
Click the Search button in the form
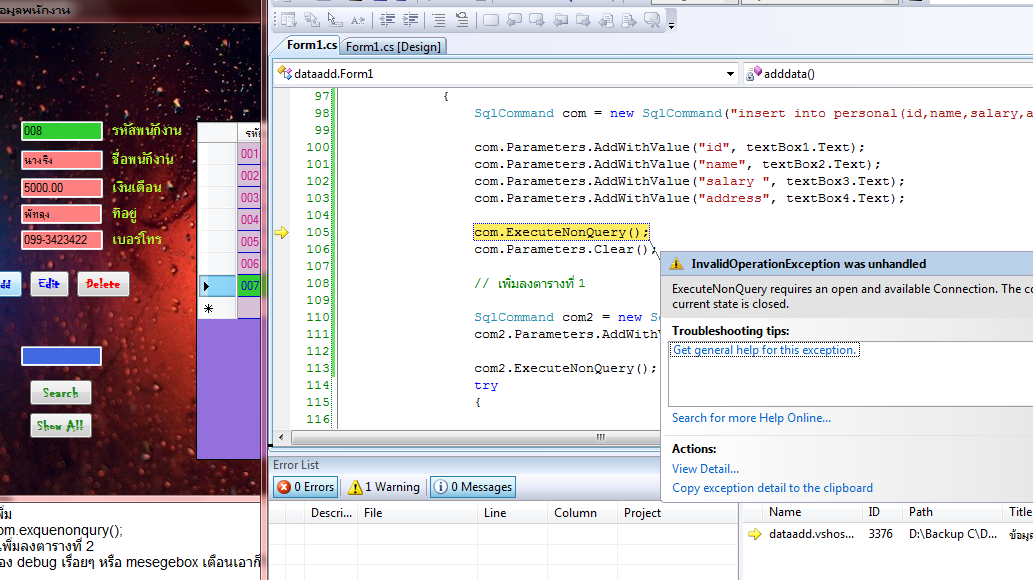(x=61, y=393)
